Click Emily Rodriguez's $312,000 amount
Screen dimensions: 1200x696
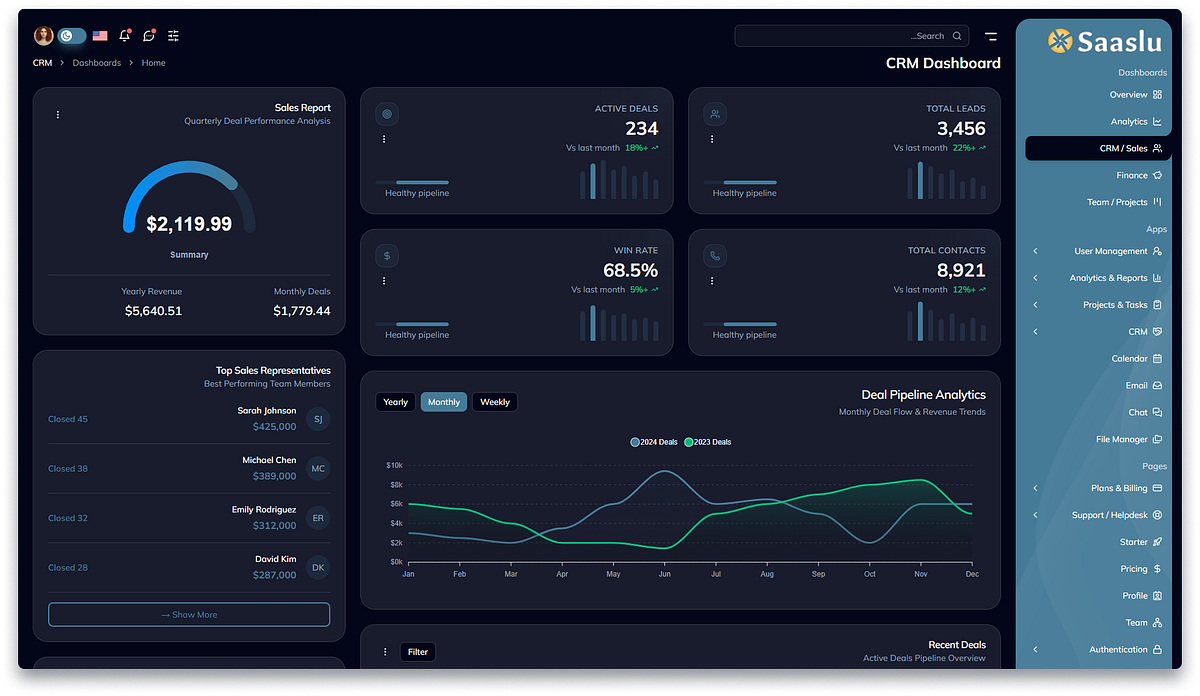274,526
